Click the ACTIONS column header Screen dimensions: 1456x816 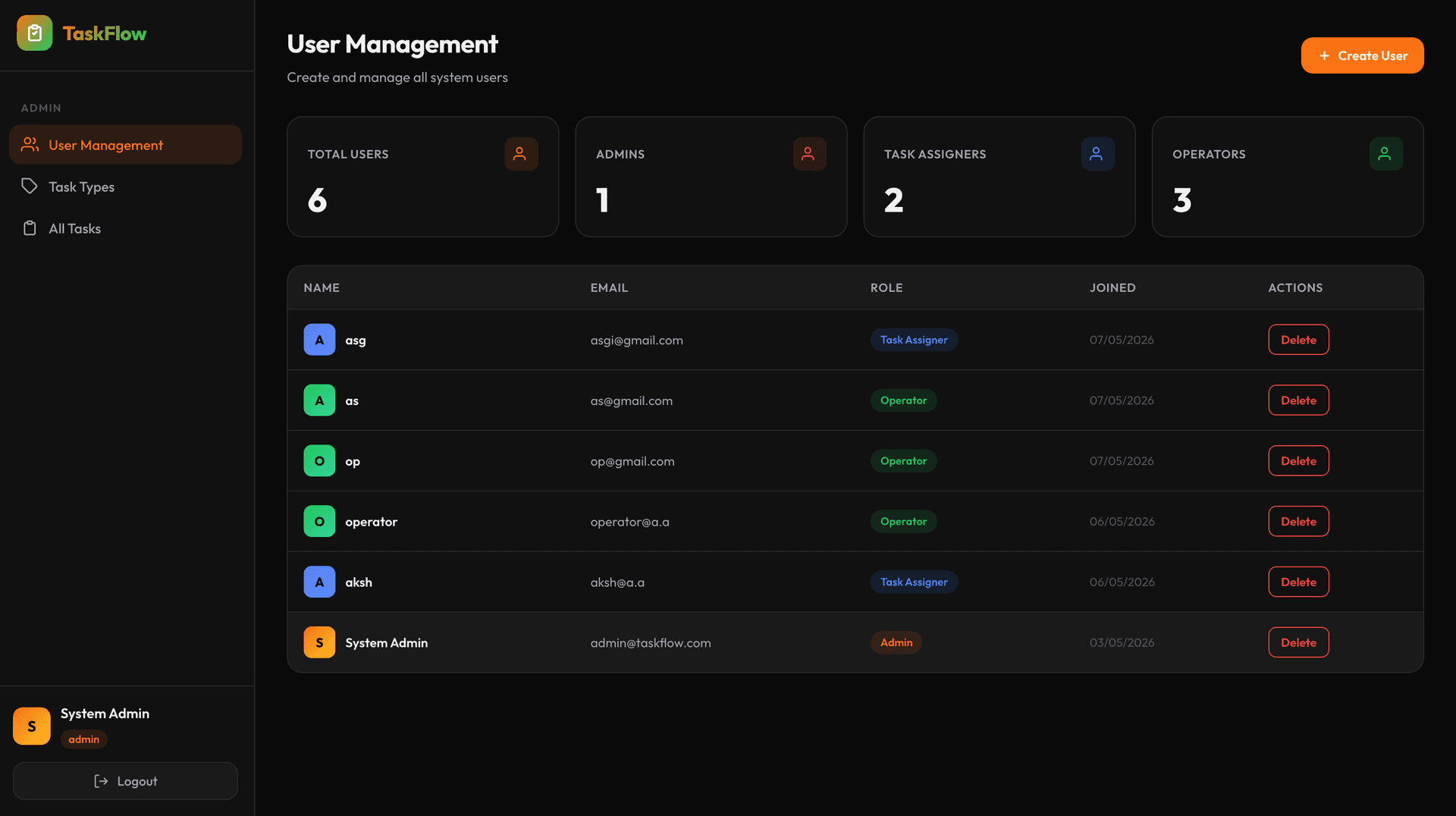(x=1295, y=288)
